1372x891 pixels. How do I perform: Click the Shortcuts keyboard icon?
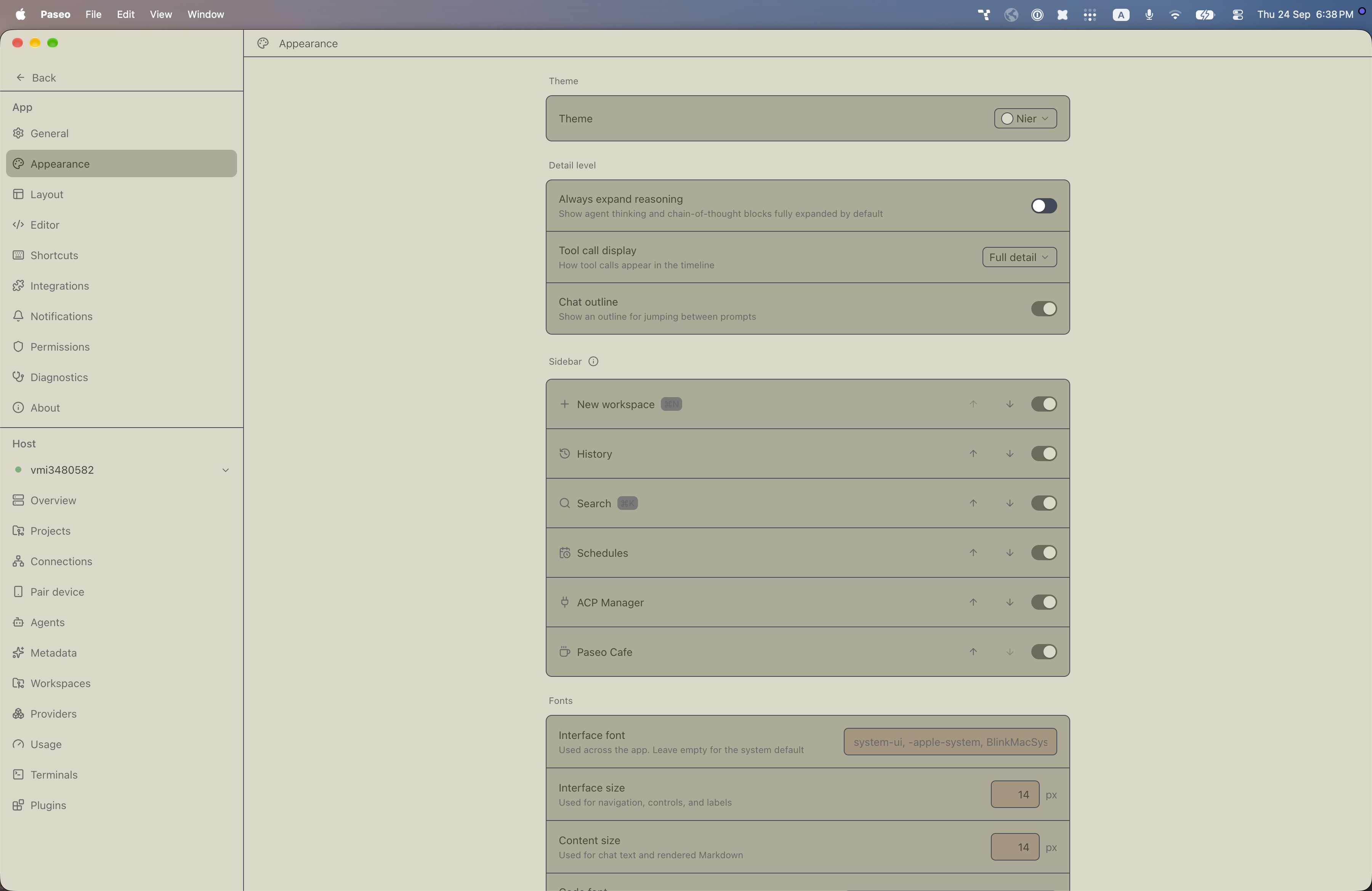point(18,255)
